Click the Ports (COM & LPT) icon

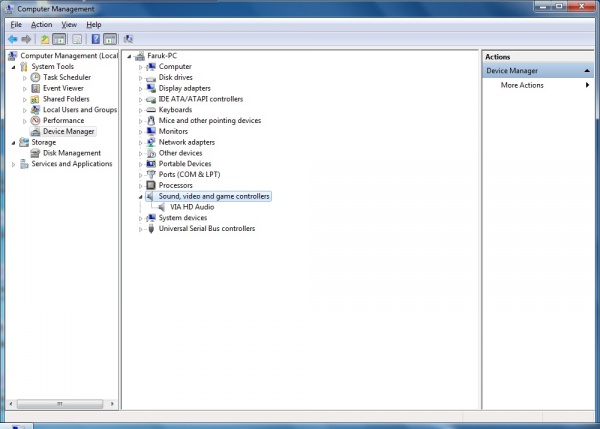coord(151,175)
